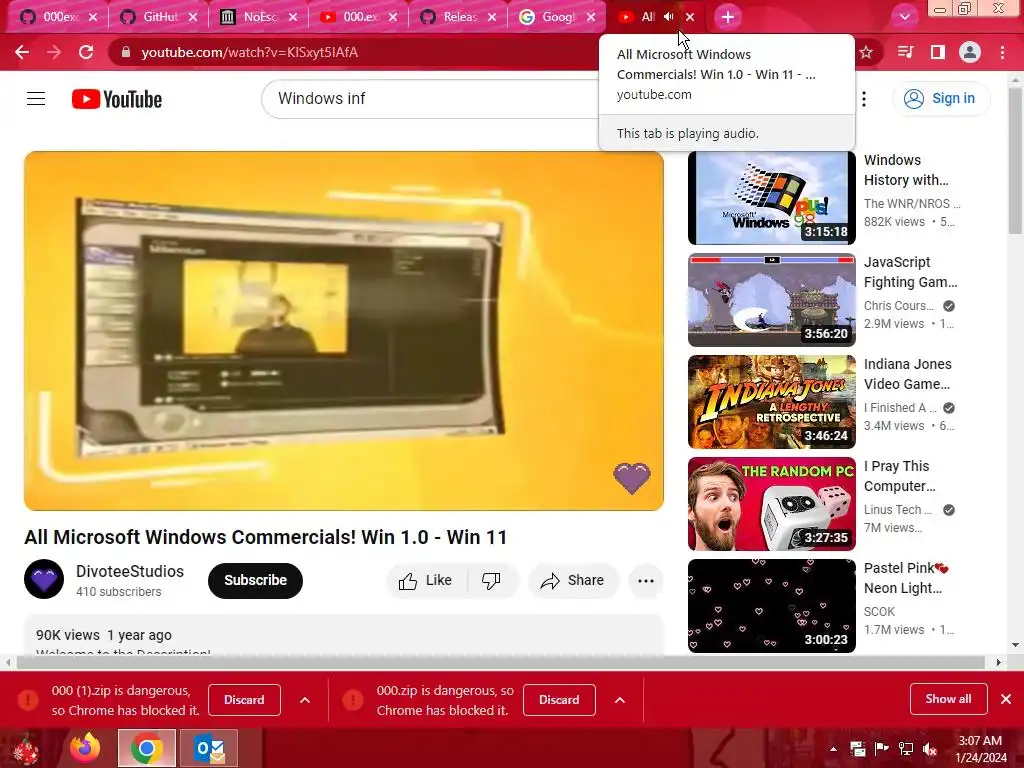Switch to the Releases tab
This screenshot has height=768, width=1024.
pos(458,17)
